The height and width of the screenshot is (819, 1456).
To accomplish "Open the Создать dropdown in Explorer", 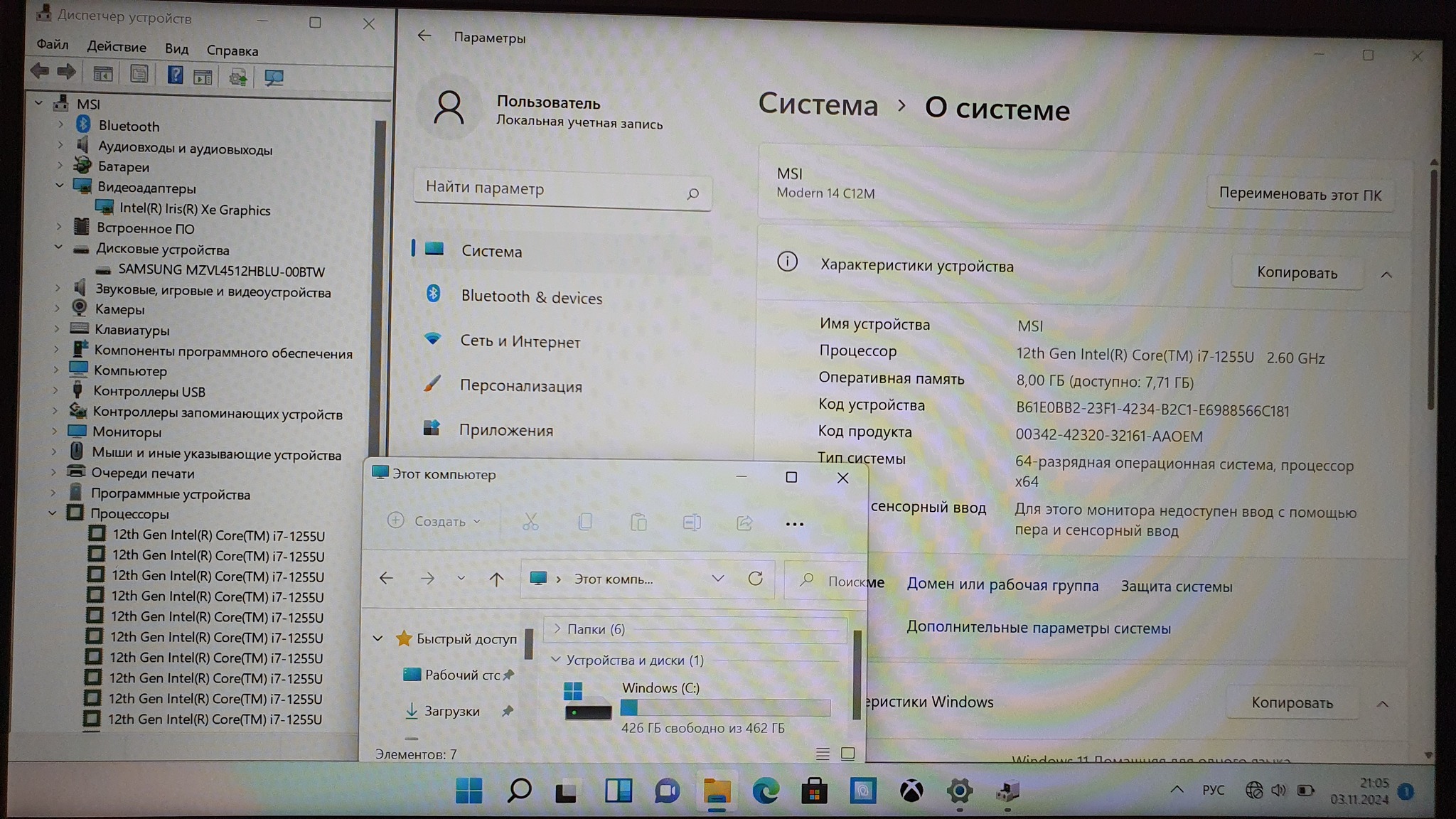I will [x=435, y=522].
